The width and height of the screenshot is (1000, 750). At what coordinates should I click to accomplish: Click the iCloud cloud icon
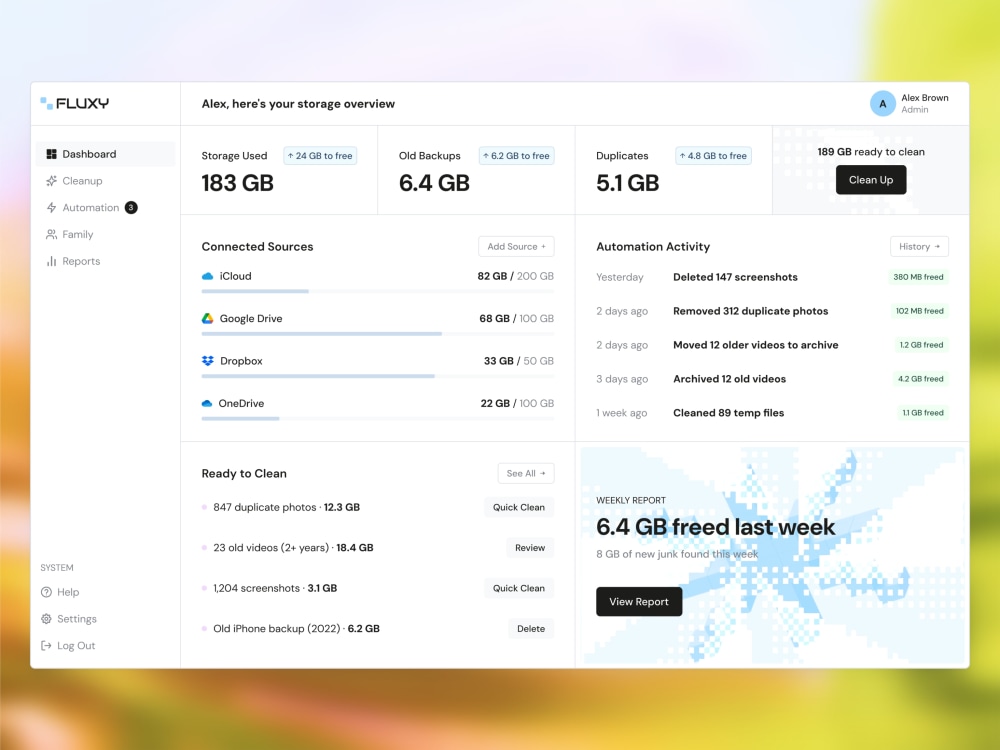click(x=207, y=276)
